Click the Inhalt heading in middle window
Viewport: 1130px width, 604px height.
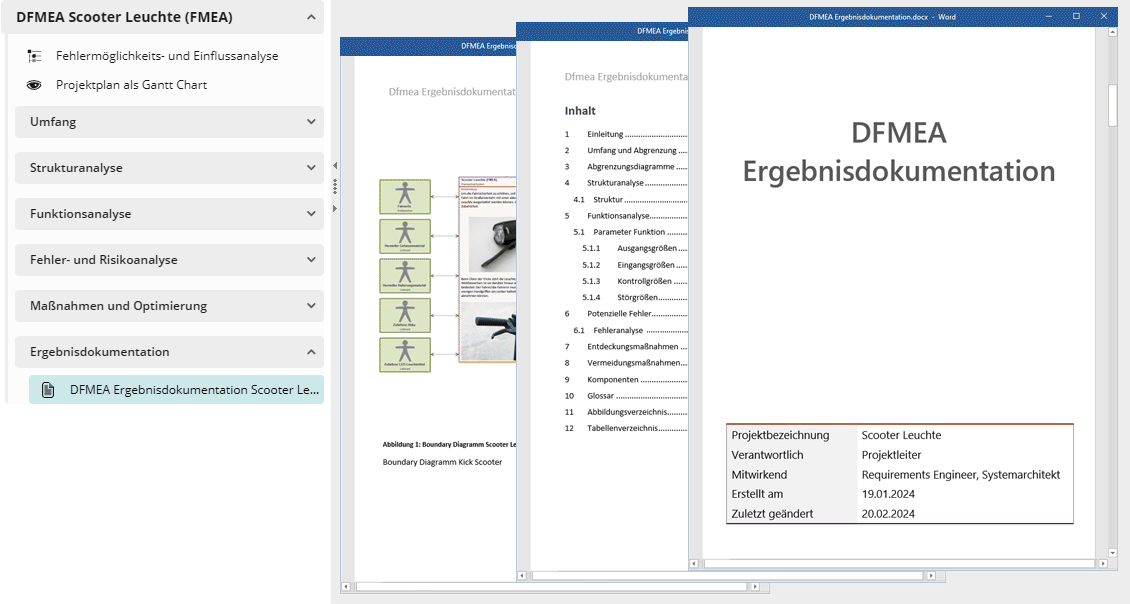[x=580, y=111]
